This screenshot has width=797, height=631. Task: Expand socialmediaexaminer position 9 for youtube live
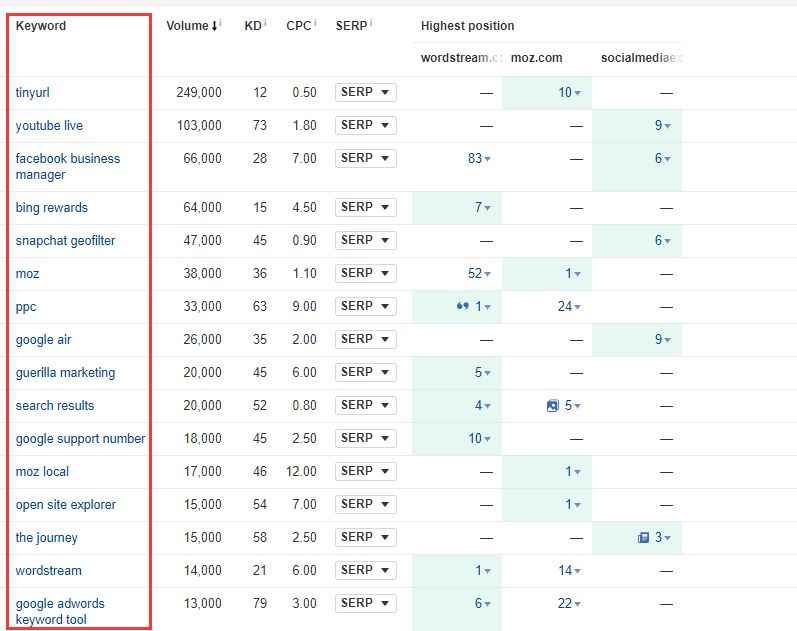point(662,125)
